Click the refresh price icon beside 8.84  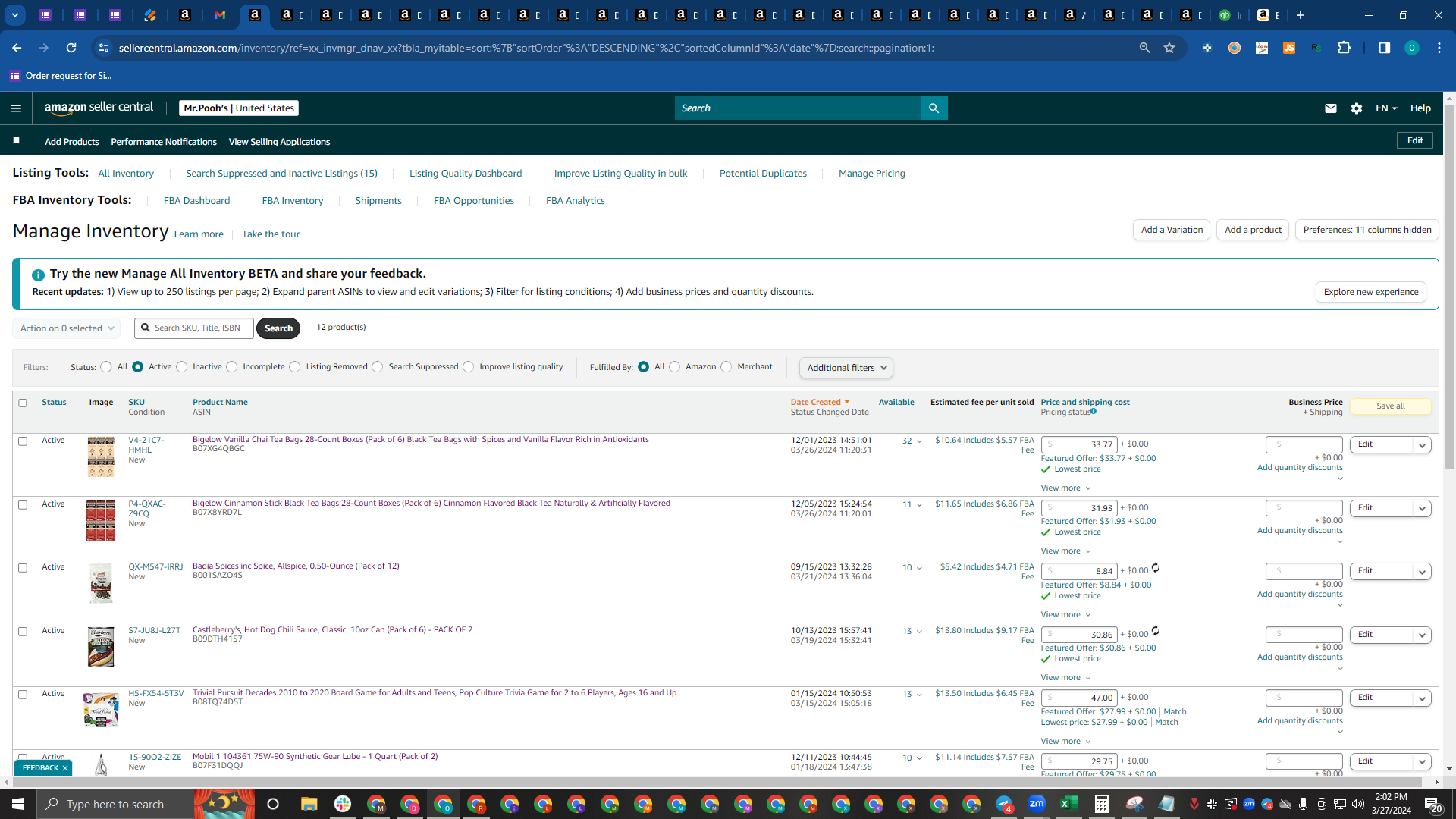point(1156,568)
